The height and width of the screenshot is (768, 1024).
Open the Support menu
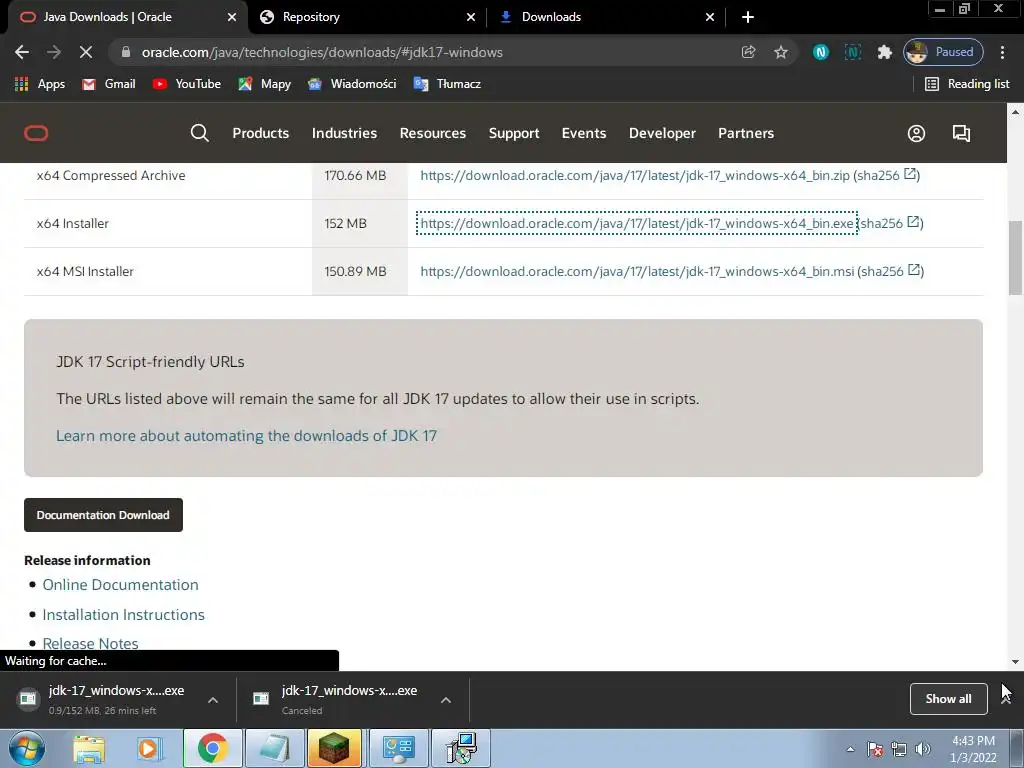point(514,133)
